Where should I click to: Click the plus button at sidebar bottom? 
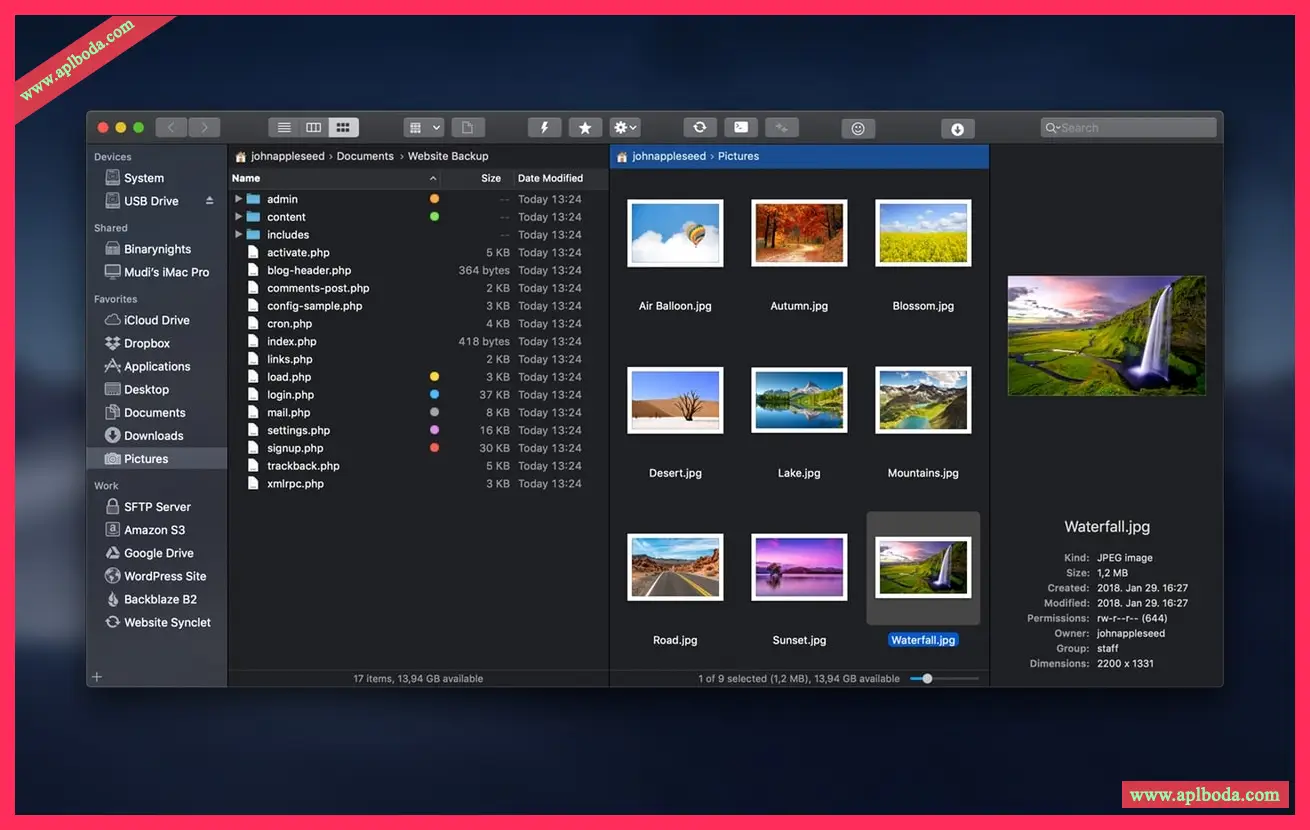(x=97, y=677)
